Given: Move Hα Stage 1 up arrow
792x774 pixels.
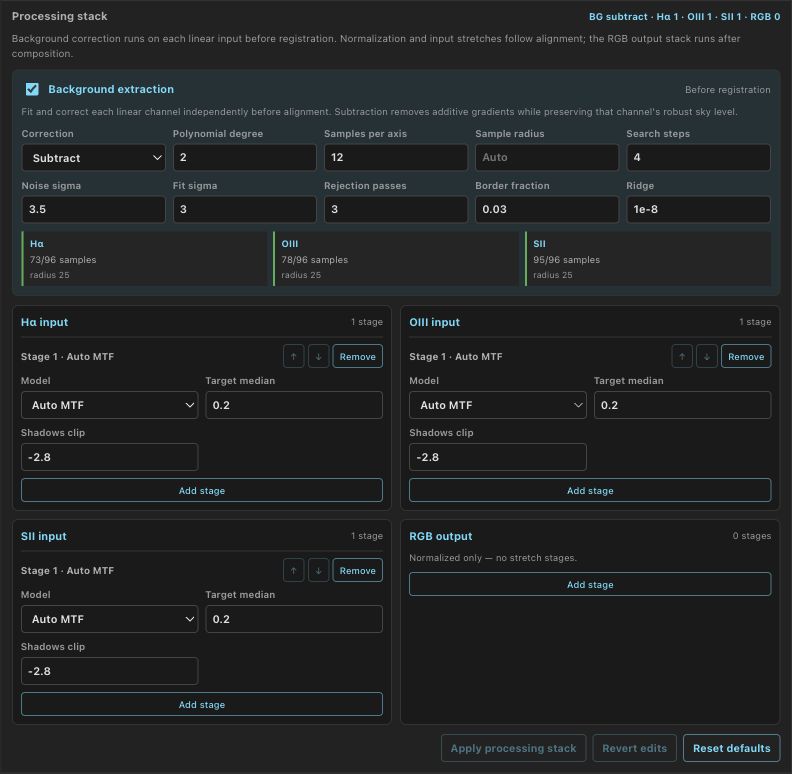Looking at the screenshot, I should [293, 356].
